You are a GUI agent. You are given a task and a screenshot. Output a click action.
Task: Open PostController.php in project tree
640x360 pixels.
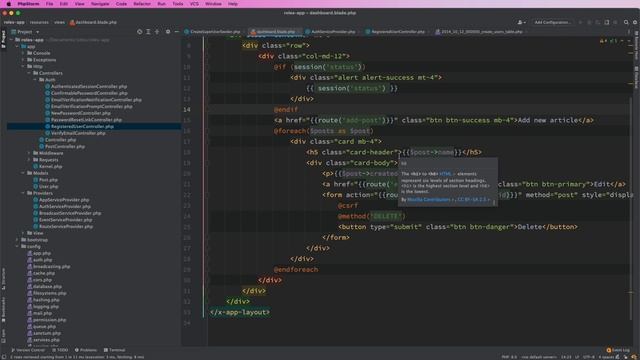65,147
